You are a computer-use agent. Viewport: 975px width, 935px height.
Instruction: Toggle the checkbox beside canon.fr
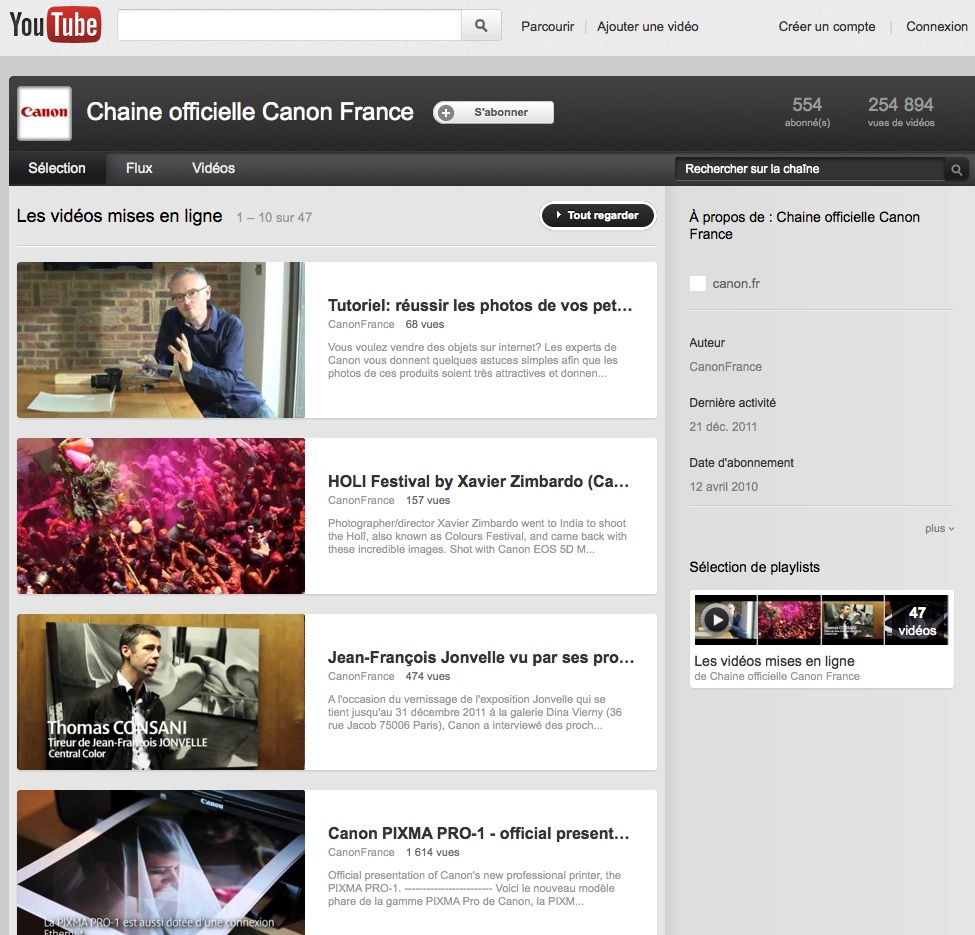[697, 283]
